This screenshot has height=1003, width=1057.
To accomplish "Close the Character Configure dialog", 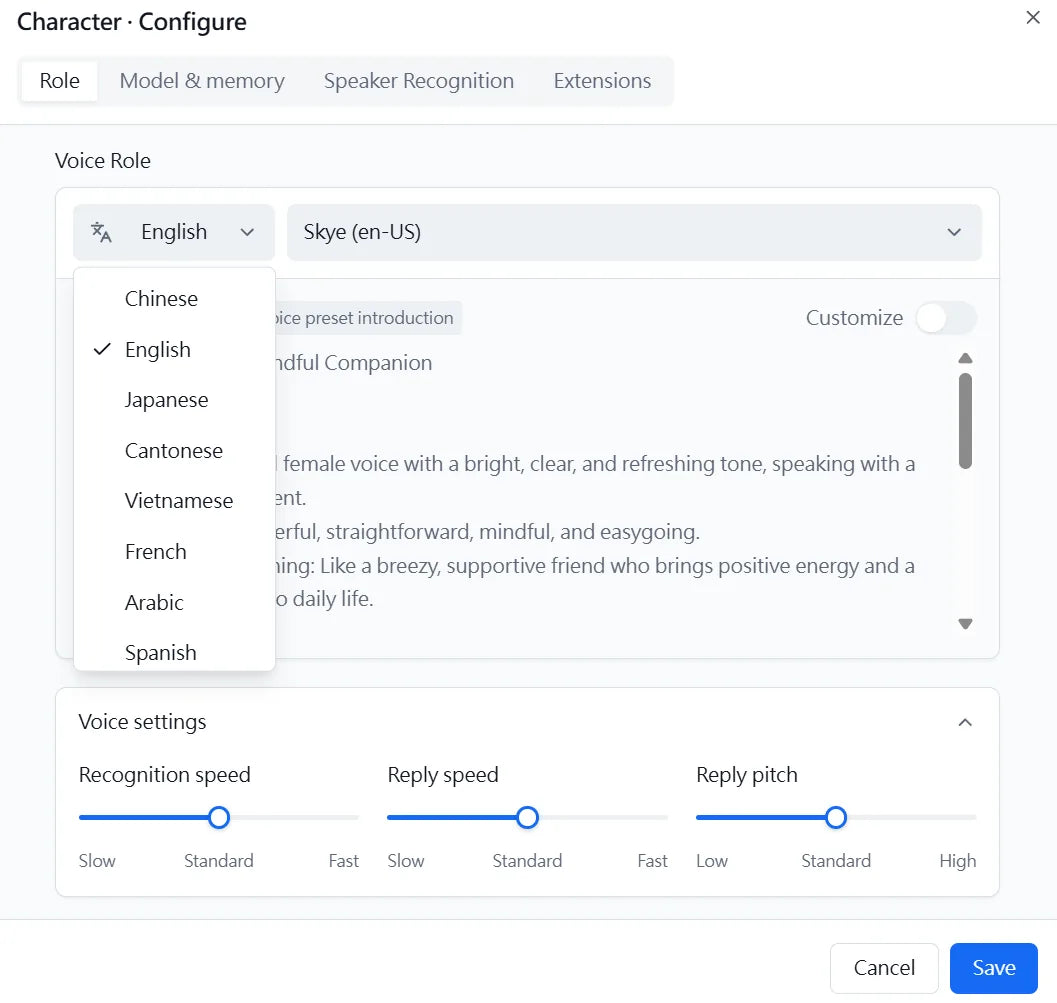I will [1033, 18].
